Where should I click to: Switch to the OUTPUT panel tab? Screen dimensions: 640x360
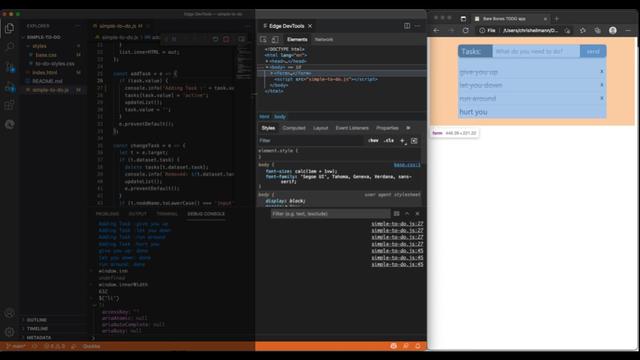[x=138, y=214]
